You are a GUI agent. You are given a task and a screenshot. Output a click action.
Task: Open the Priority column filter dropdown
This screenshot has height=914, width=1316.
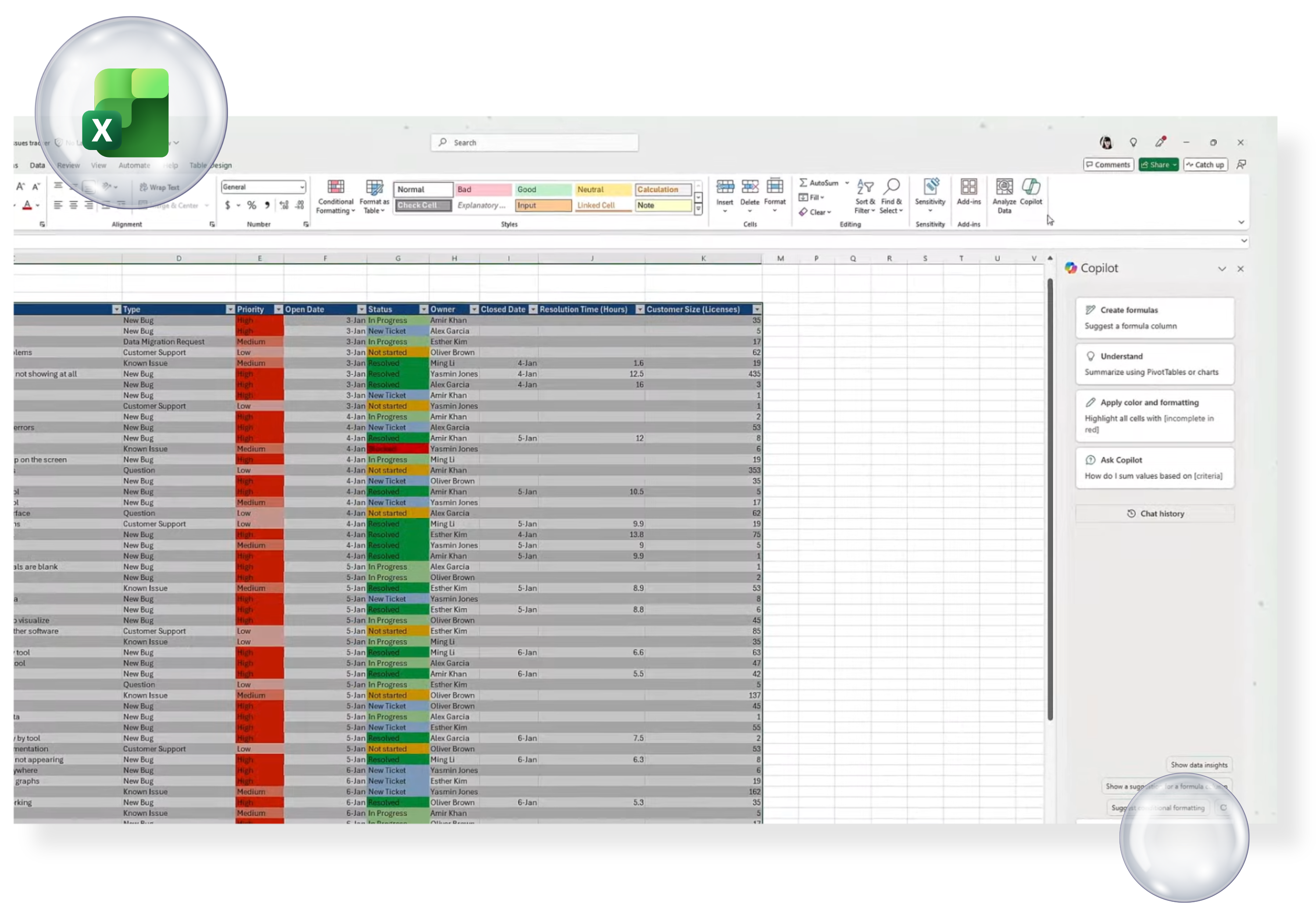pos(278,309)
